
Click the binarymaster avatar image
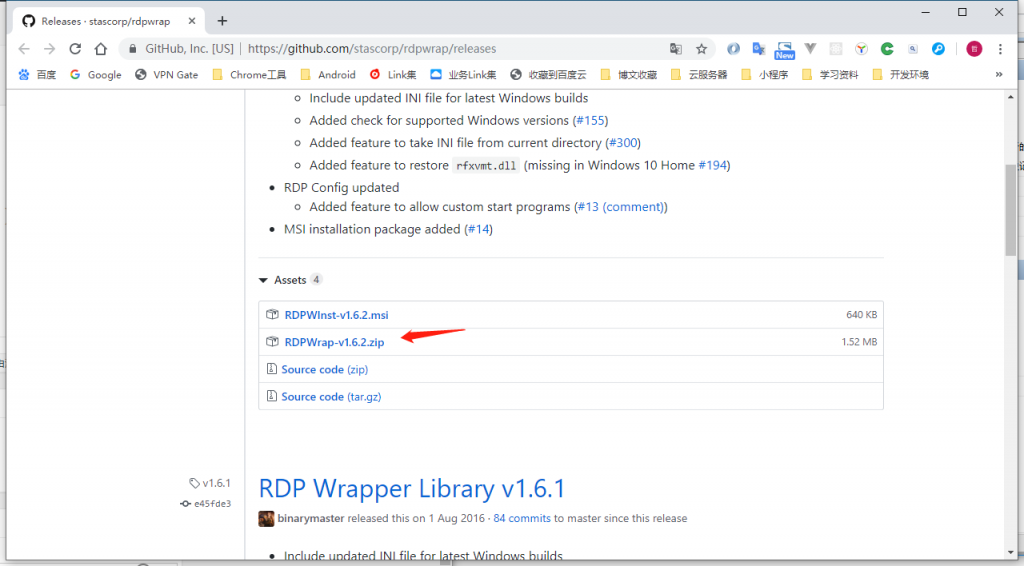click(266, 518)
